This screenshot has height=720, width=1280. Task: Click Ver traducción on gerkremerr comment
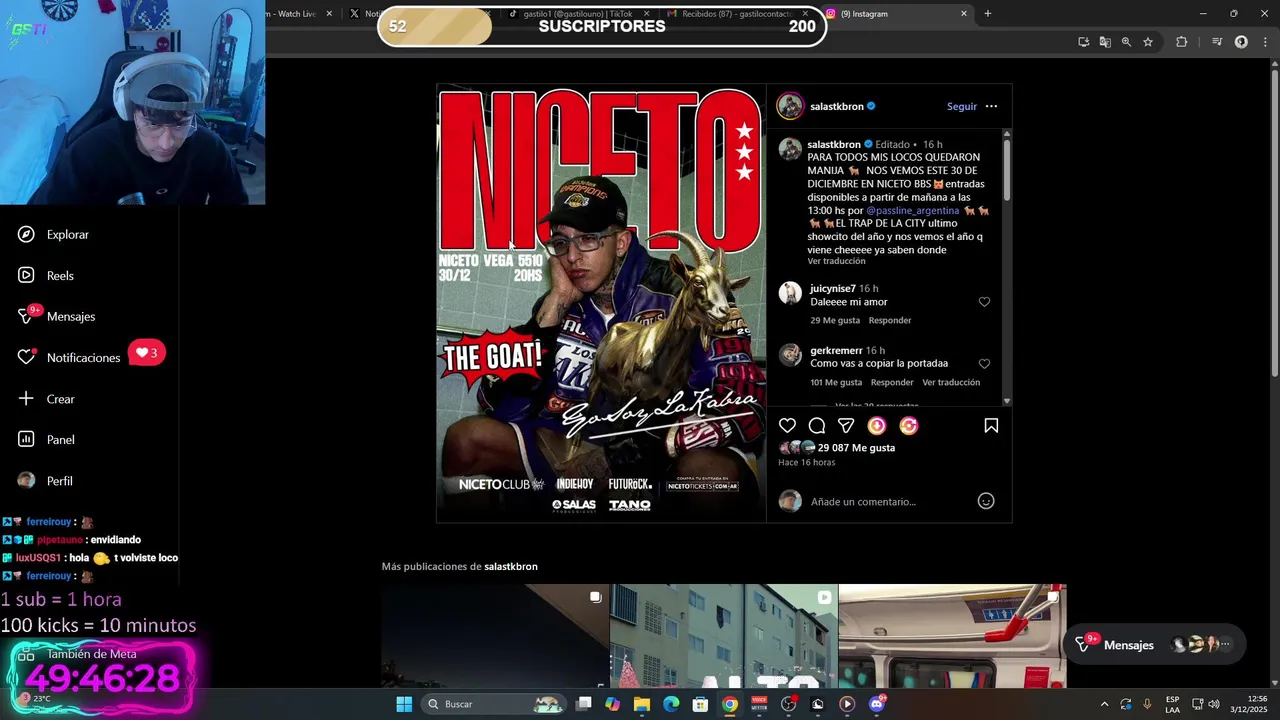tap(951, 382)
